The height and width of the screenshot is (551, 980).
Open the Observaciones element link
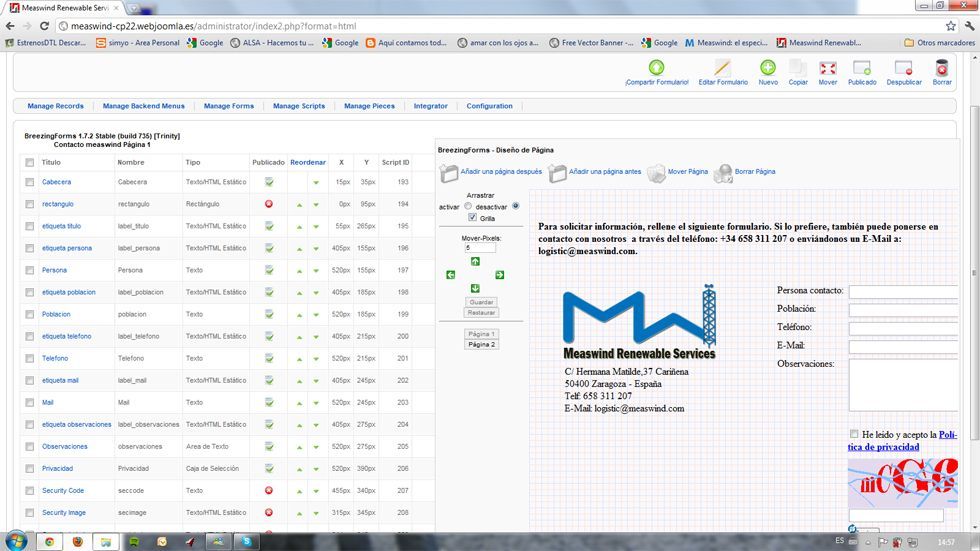click(64, 447)
